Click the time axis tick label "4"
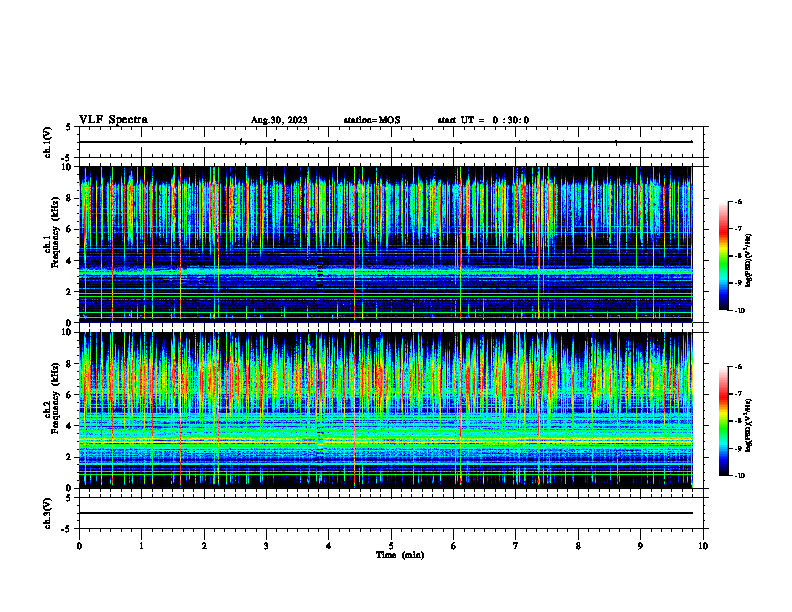Image resolution: width=792 pixels, height=612 pixels. 329,546
